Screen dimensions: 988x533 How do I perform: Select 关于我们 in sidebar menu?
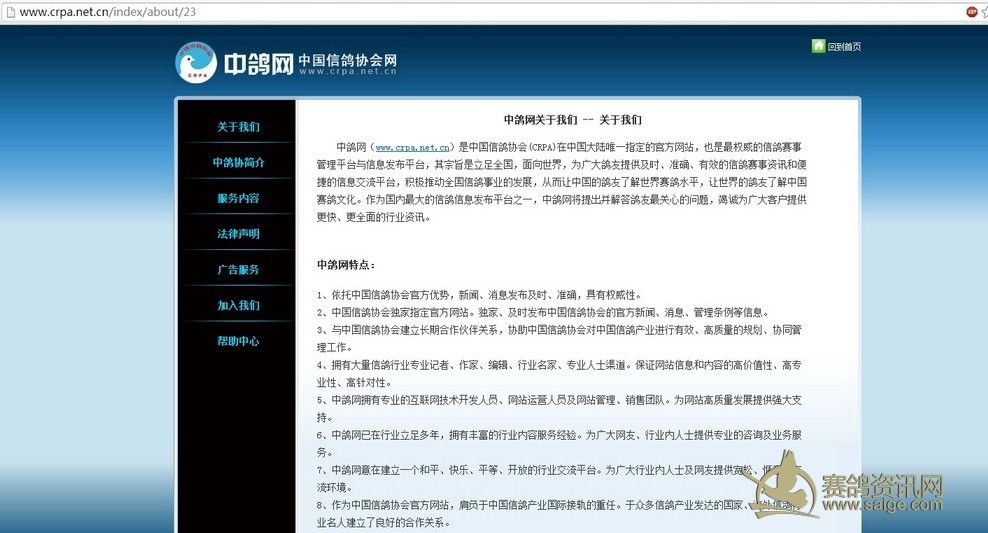[238, 127]
